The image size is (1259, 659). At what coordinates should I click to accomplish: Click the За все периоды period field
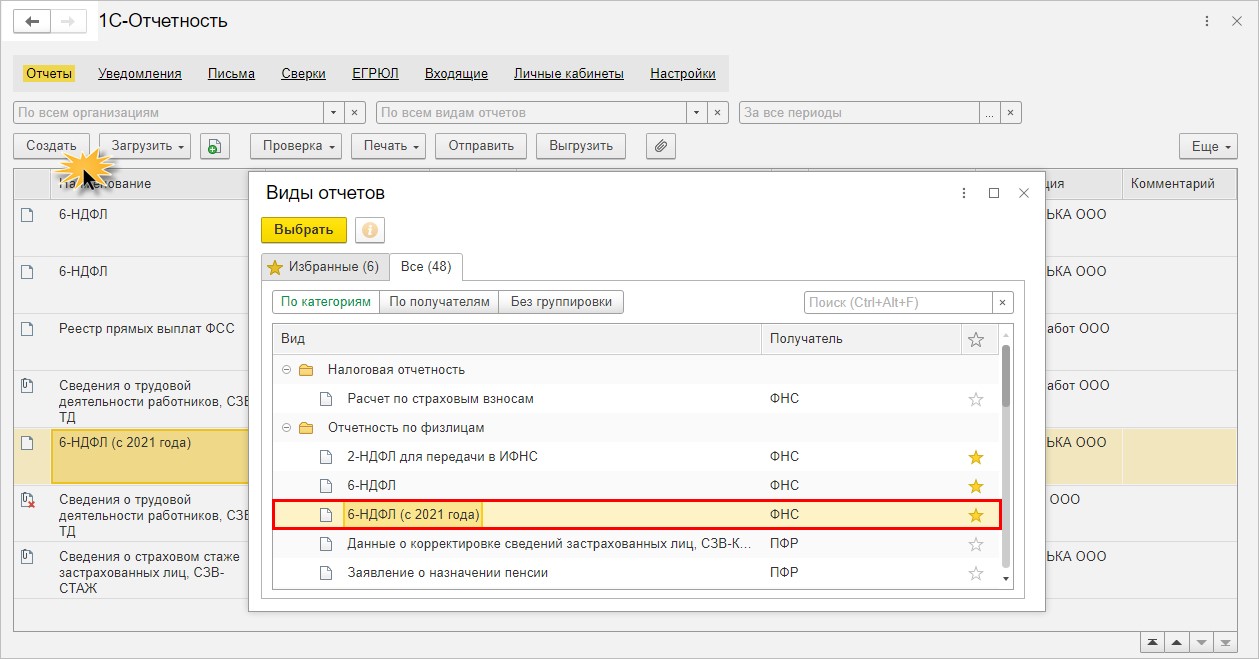click(x=859, y=113)
